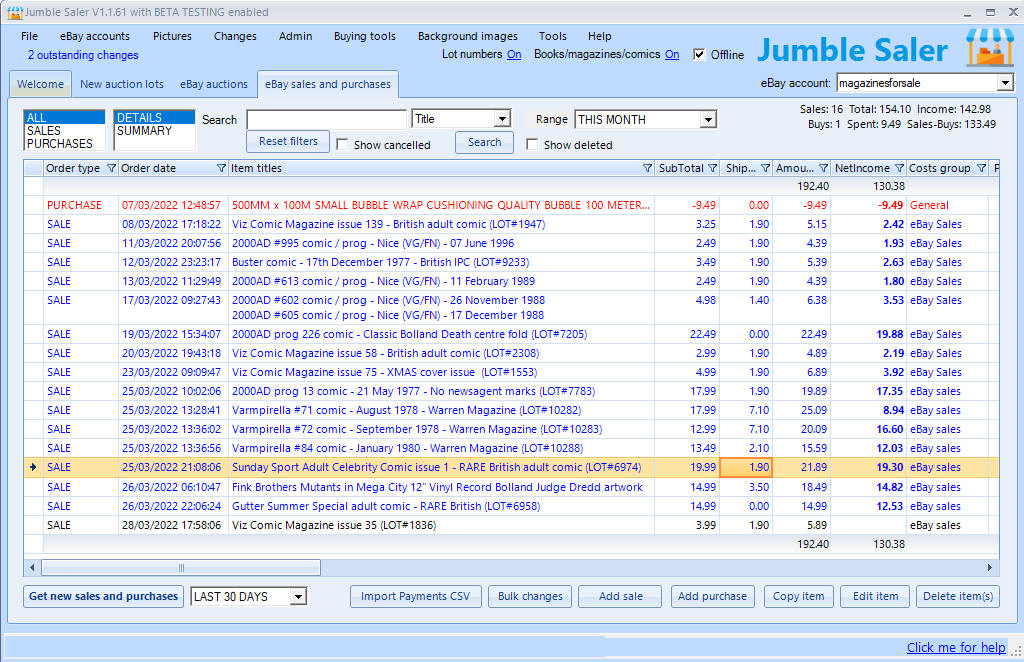Open the Pictures menu
This screenshot has height=662, width=1024.
(172, 37)
